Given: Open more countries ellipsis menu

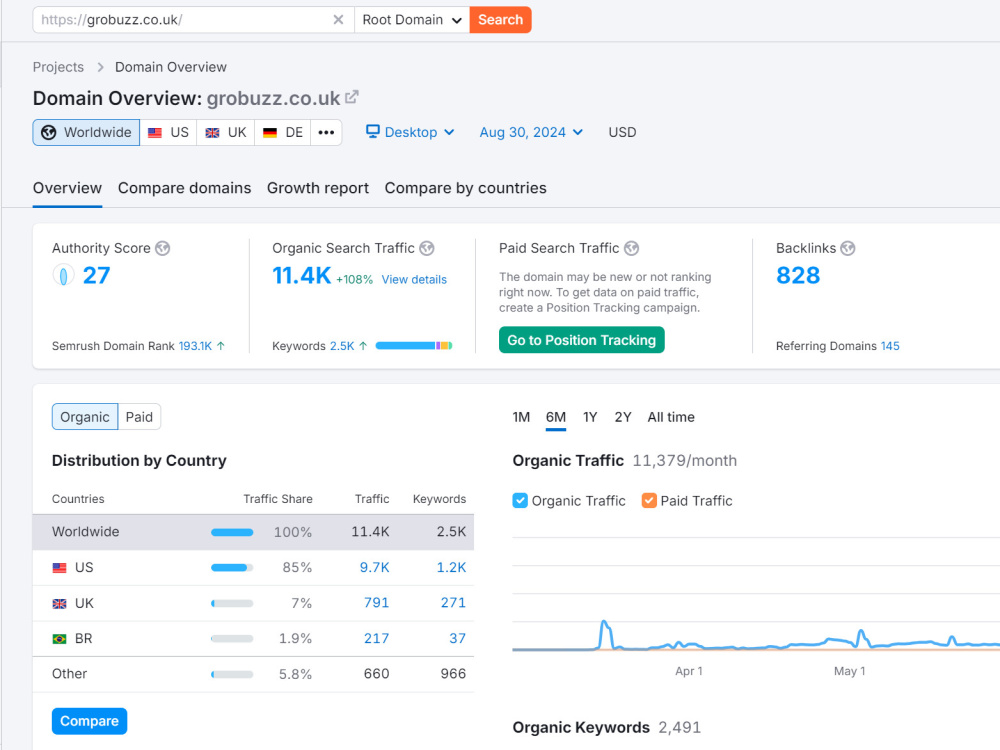Looking at the screenshot, I should 327,133.
